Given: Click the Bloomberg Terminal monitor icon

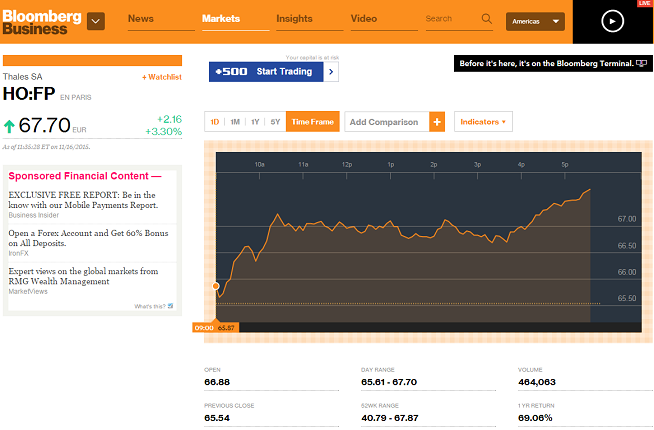Looking at the screenshot, I should pos(645,64).
